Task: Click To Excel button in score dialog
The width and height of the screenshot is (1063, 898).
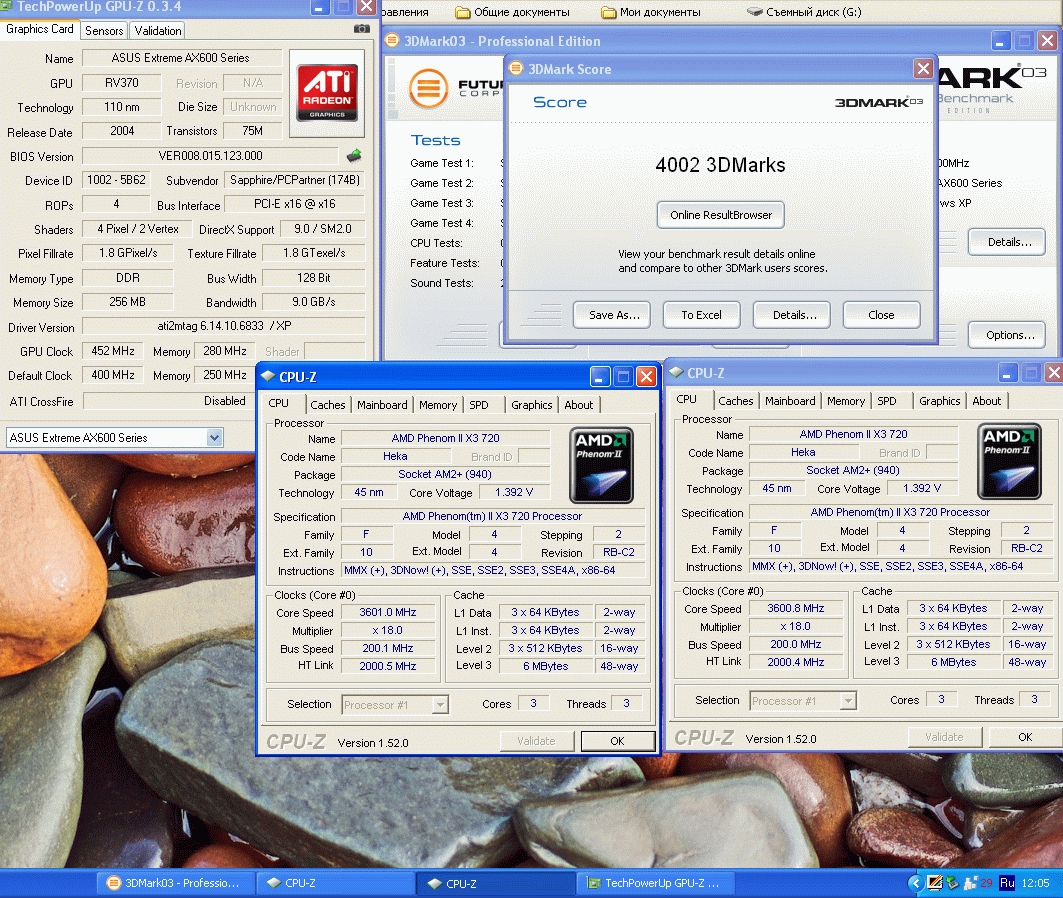Action: (702, 315)
